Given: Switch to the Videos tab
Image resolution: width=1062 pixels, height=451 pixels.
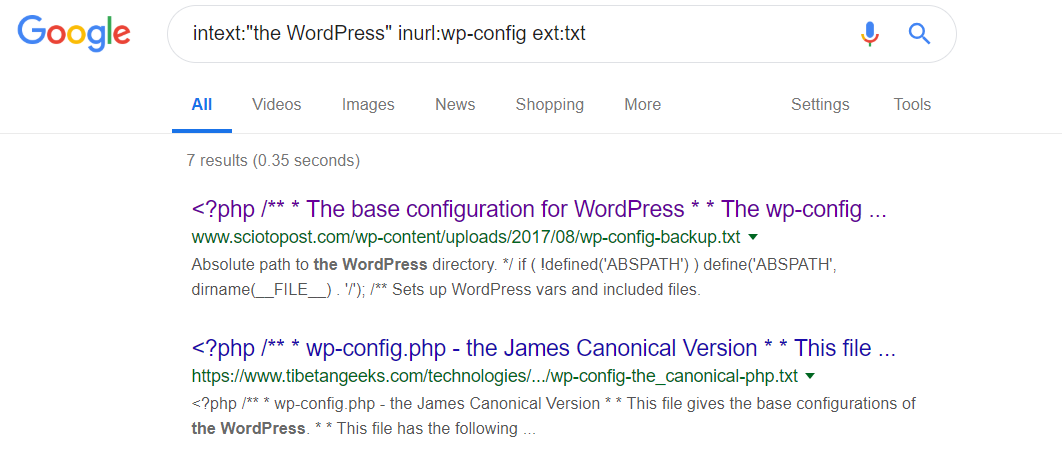Looking at the screenshot, I should [276, 105].
